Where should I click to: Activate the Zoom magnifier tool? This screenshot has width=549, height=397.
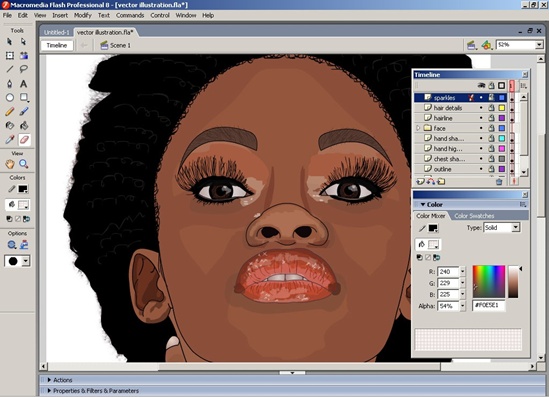coord(23,164)
